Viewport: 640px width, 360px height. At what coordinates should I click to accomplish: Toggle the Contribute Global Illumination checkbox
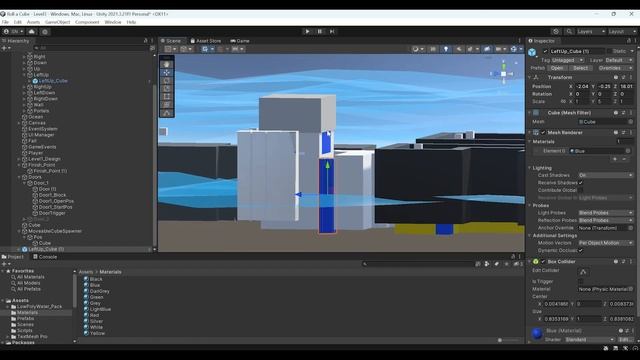click(x=581, y=190)
